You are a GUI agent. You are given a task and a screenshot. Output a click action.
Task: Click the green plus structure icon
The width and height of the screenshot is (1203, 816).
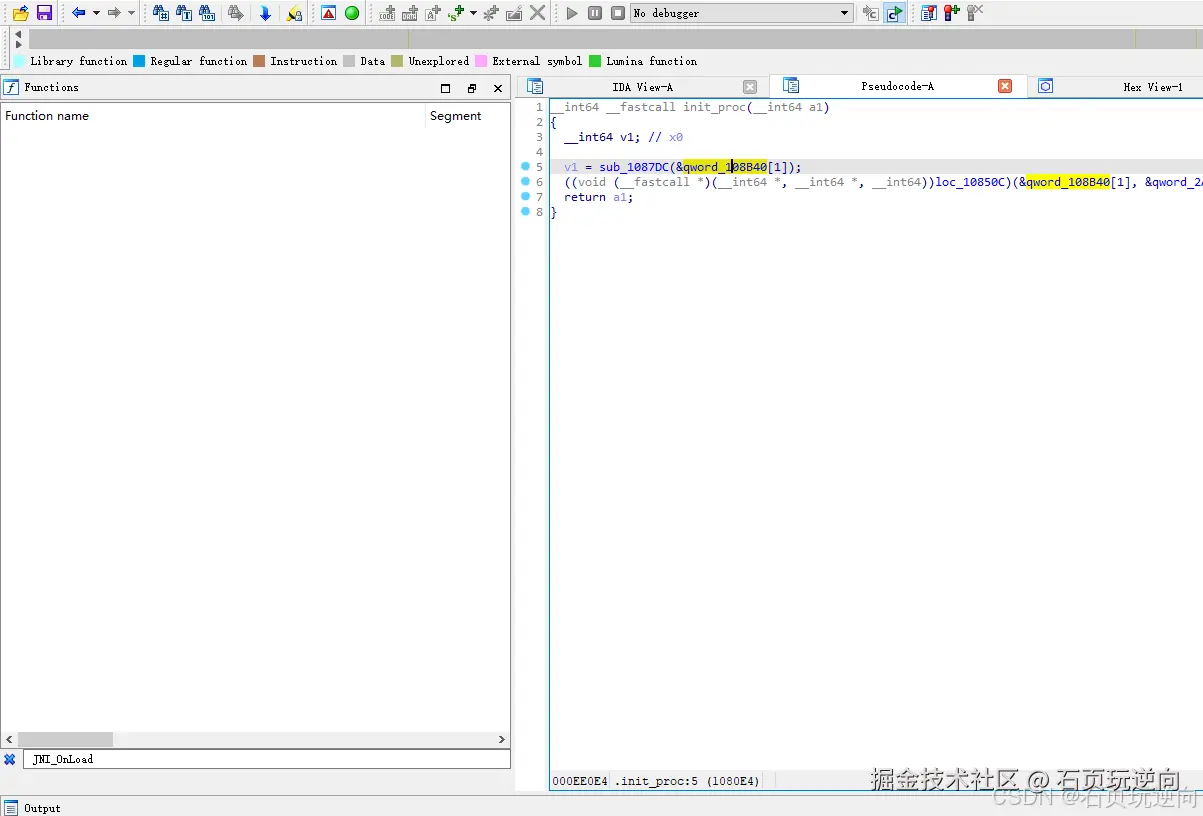[457, 13]
